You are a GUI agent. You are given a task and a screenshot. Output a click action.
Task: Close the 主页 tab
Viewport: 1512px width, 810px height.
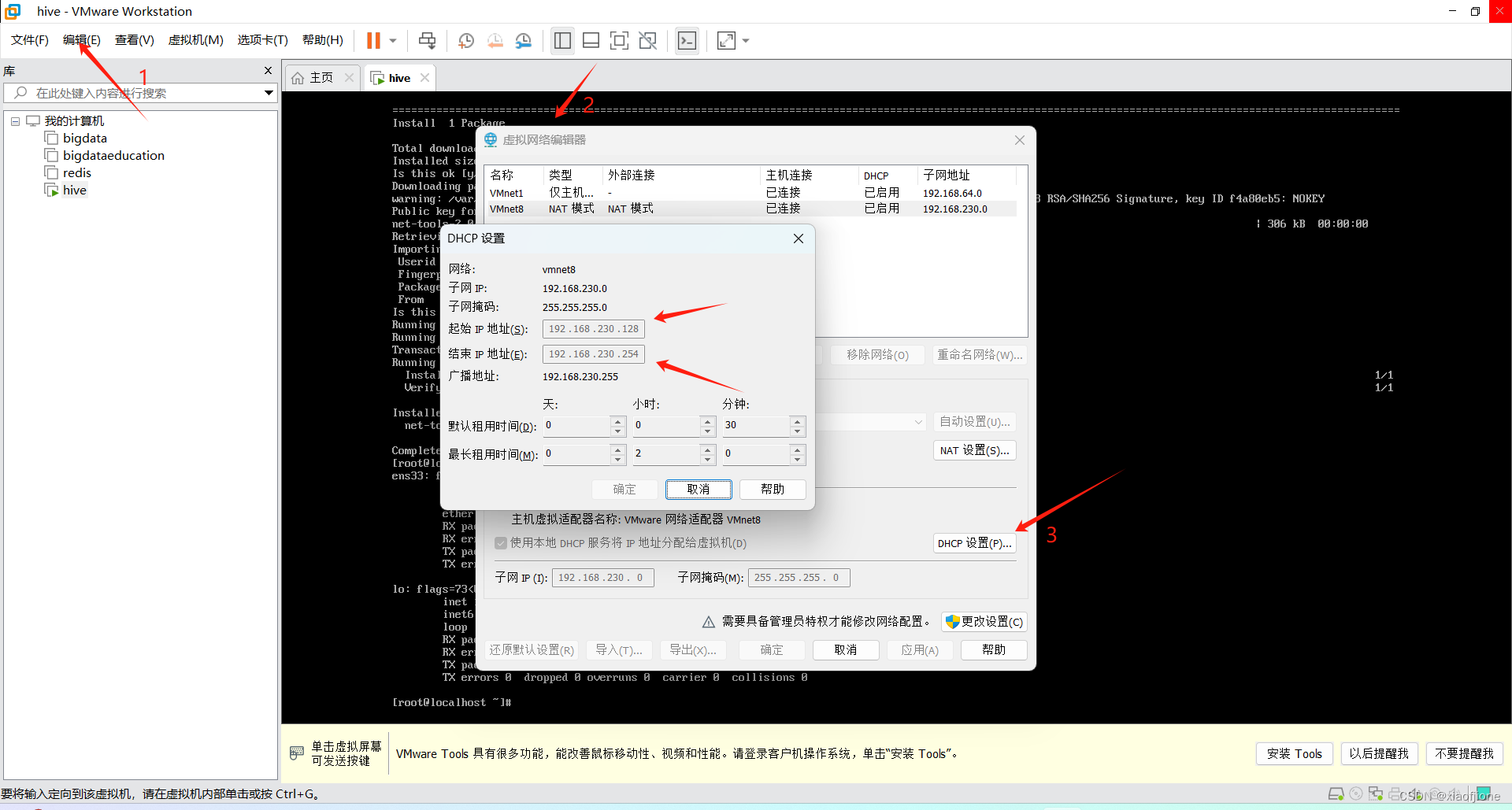(x=349, y=77)
